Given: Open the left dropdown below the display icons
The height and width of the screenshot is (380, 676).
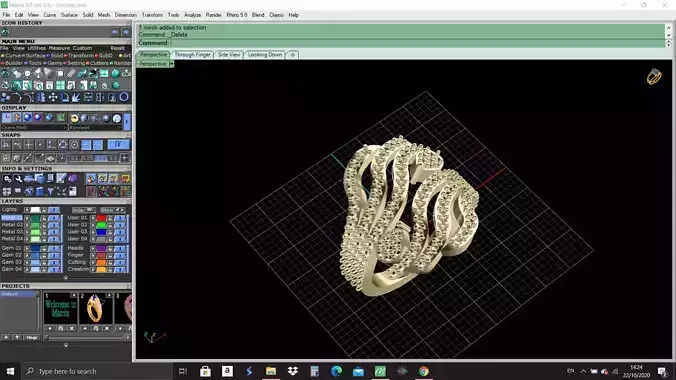Looking at the screenshot, I should coord(34,128).
